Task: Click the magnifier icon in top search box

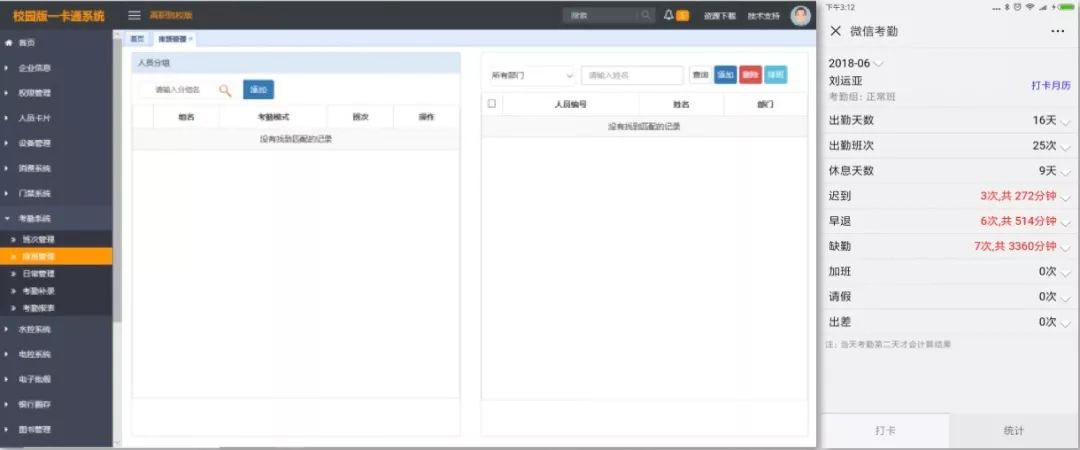Action: [x=646, y=15]
